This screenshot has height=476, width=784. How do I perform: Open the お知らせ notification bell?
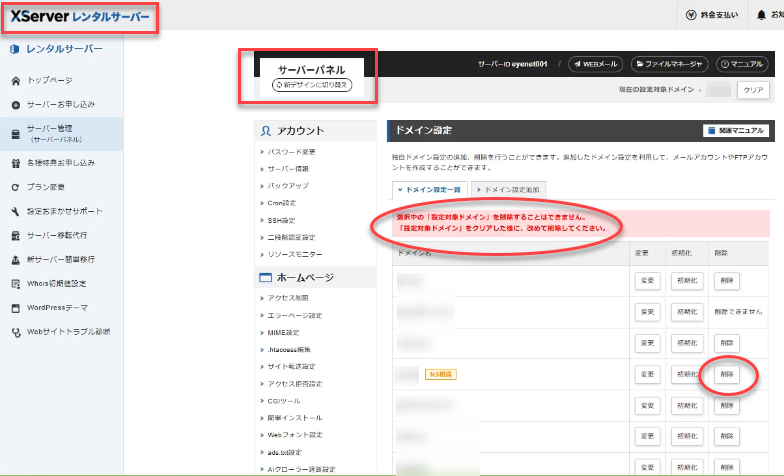click(x=768, y=16)
